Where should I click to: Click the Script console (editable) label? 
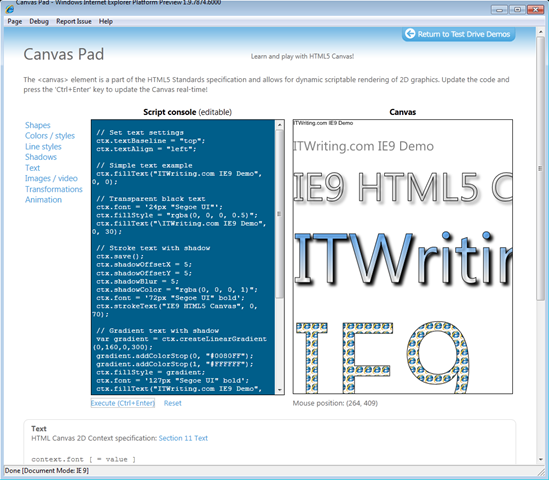pyautogui.click(x=187, y=112)
